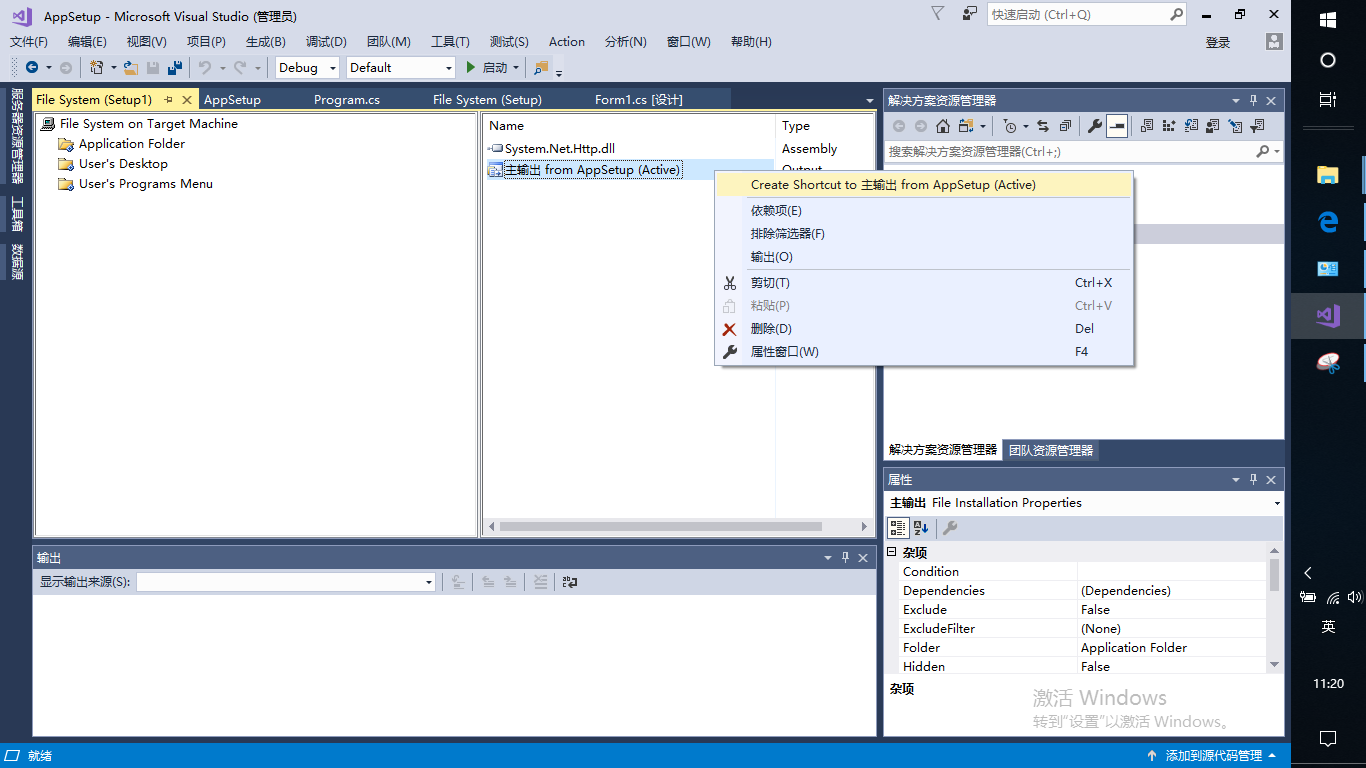Click the Home icon in Solution Explorer toolbar
The width and height of the screenshot is (1366, 768).
(x=942, y=125)
